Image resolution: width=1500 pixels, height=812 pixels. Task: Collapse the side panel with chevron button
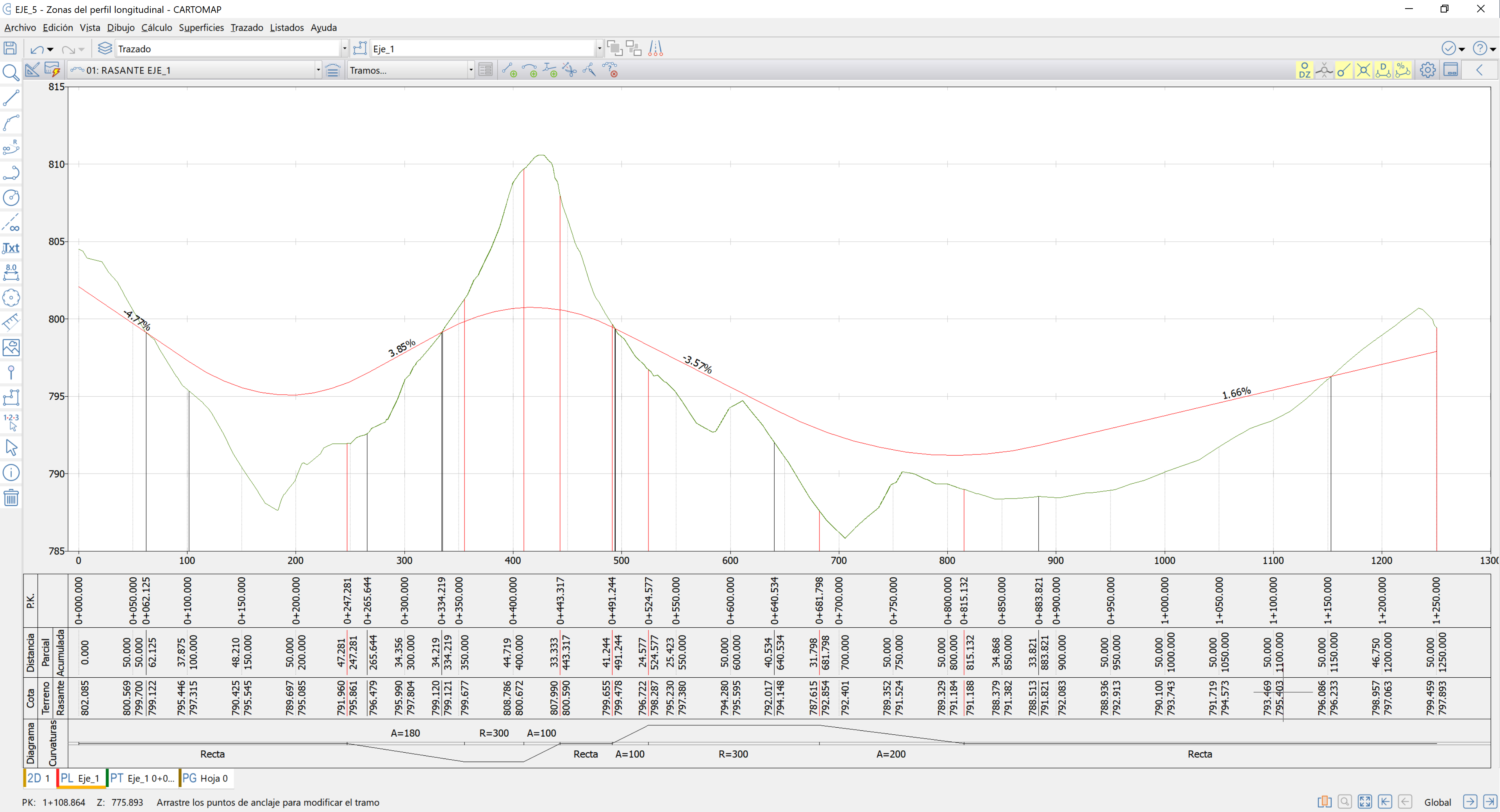[1479, 70]
